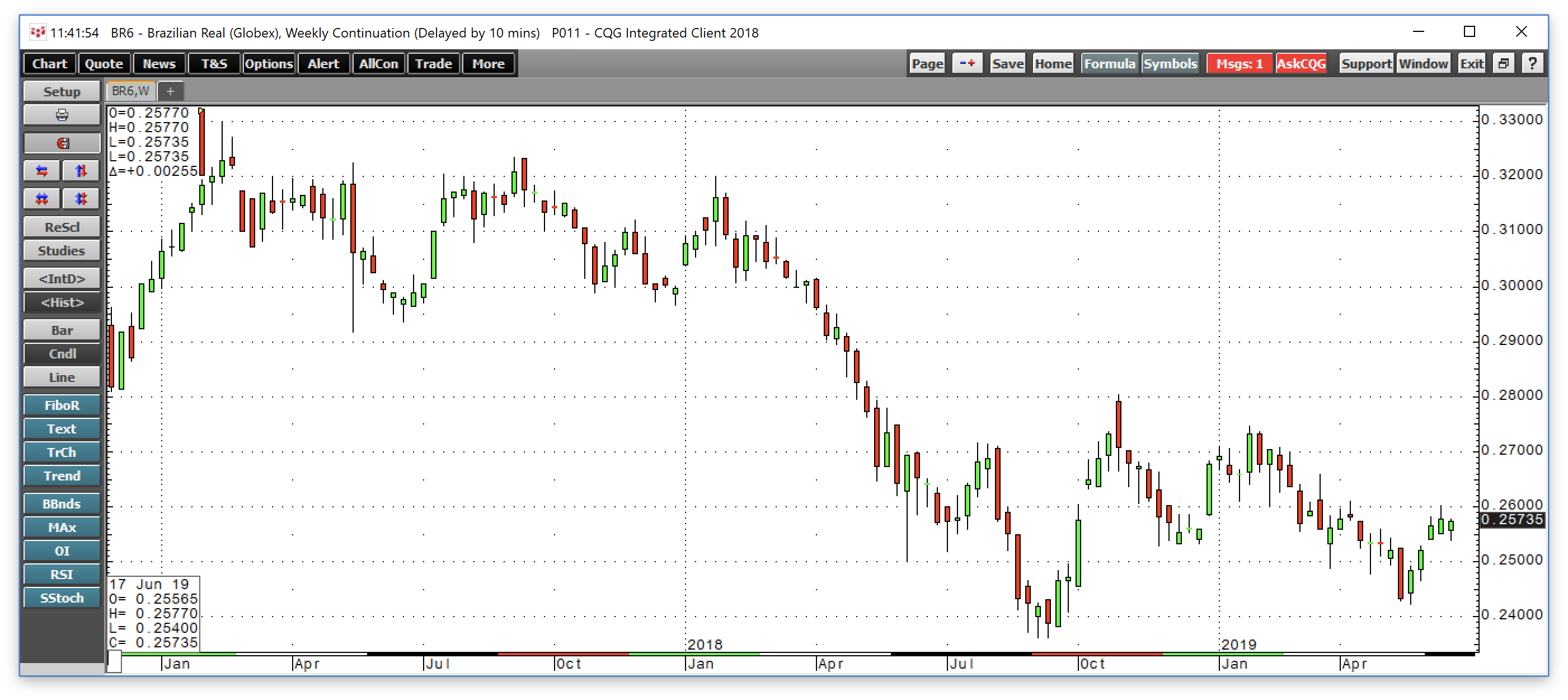Open the Symbols button
Image resolution: width=1568 pixels, height=700 pixels.
click(1170, 63)
